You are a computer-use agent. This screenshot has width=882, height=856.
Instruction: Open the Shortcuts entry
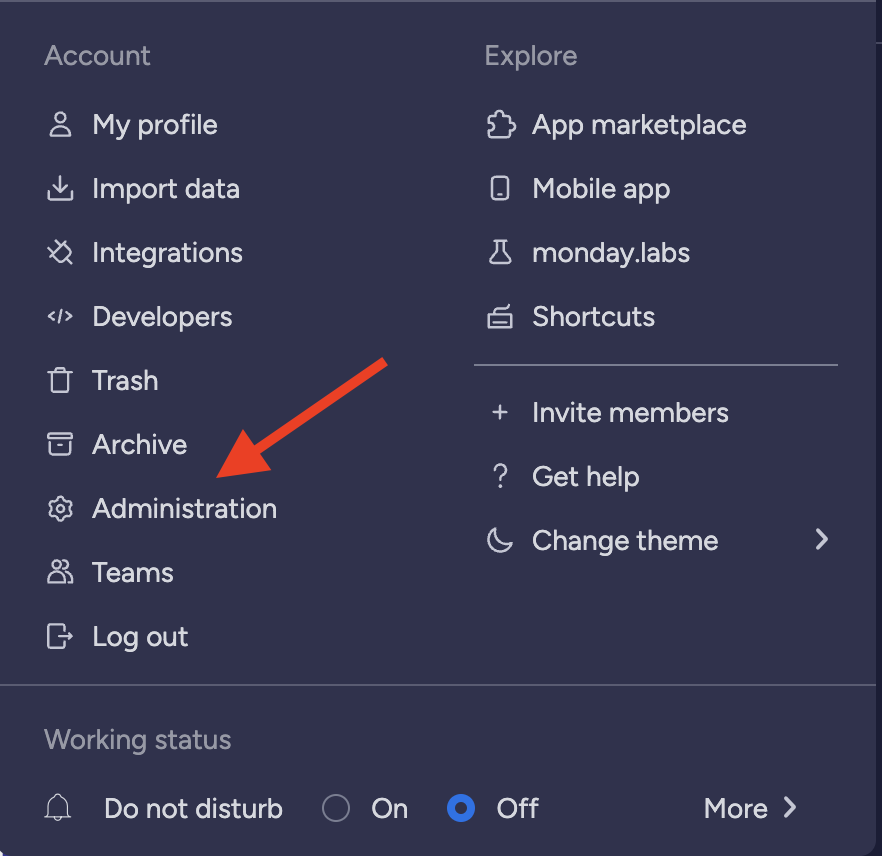pos(593,317)
